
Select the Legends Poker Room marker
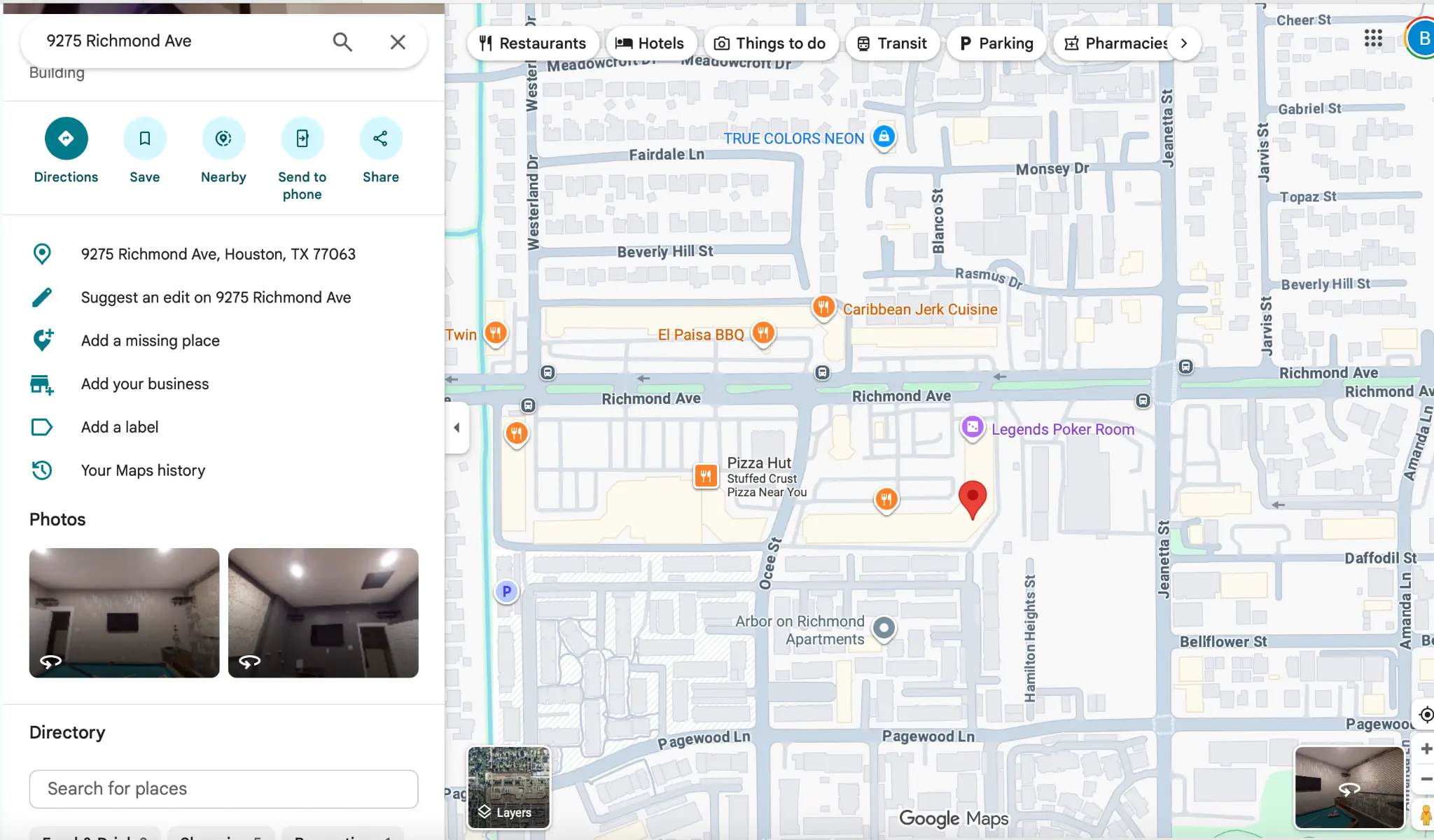pyautogui.click(x=973, y=427)
